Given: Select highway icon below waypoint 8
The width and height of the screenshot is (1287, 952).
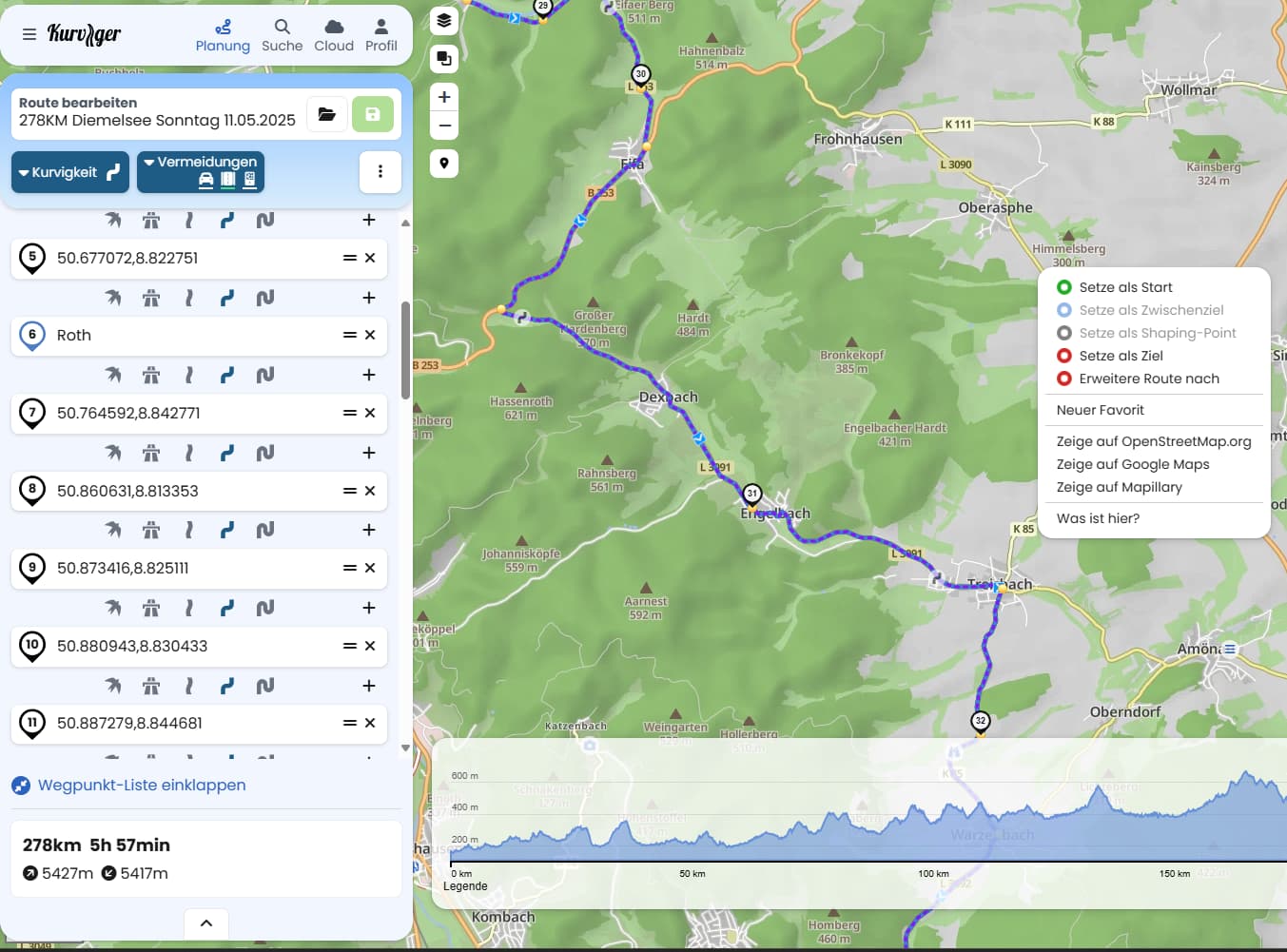Looking at the screenshot, I should pos(151,530).
